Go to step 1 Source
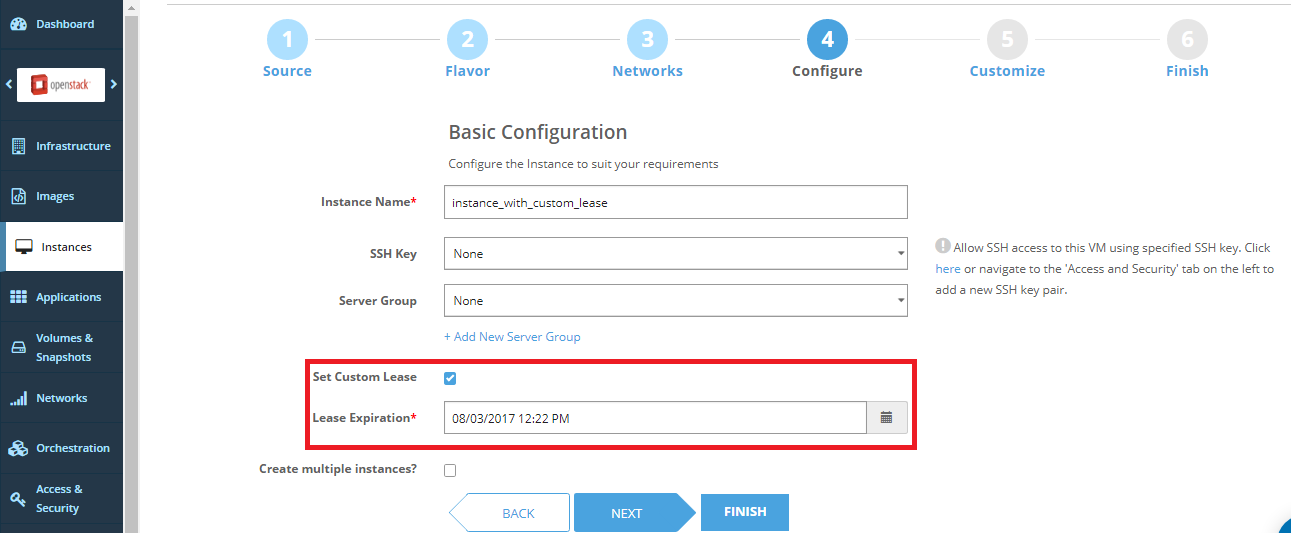The height and width of the screenshot is (533, 1291). click(287, 41)
